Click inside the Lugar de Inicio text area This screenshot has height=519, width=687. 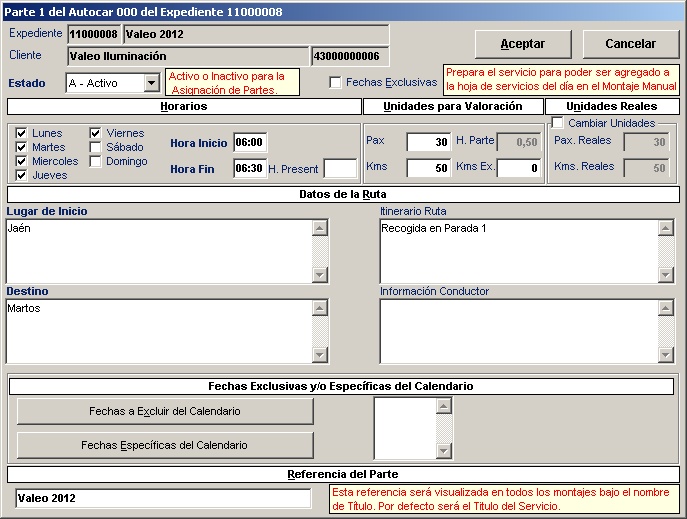(159, 251)
